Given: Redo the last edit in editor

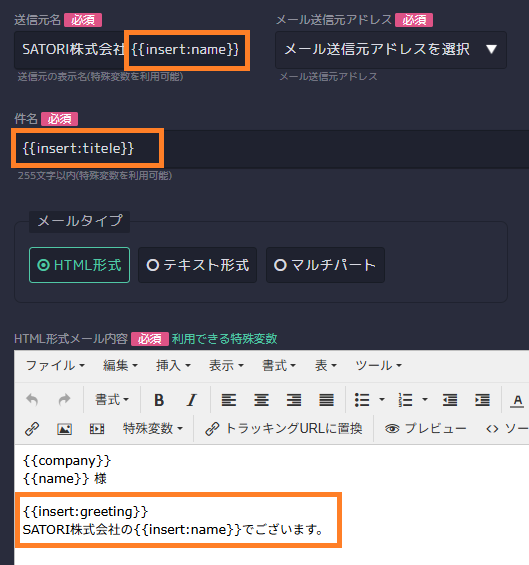Looking at the screenshot, I should click(x=64, y=400).
